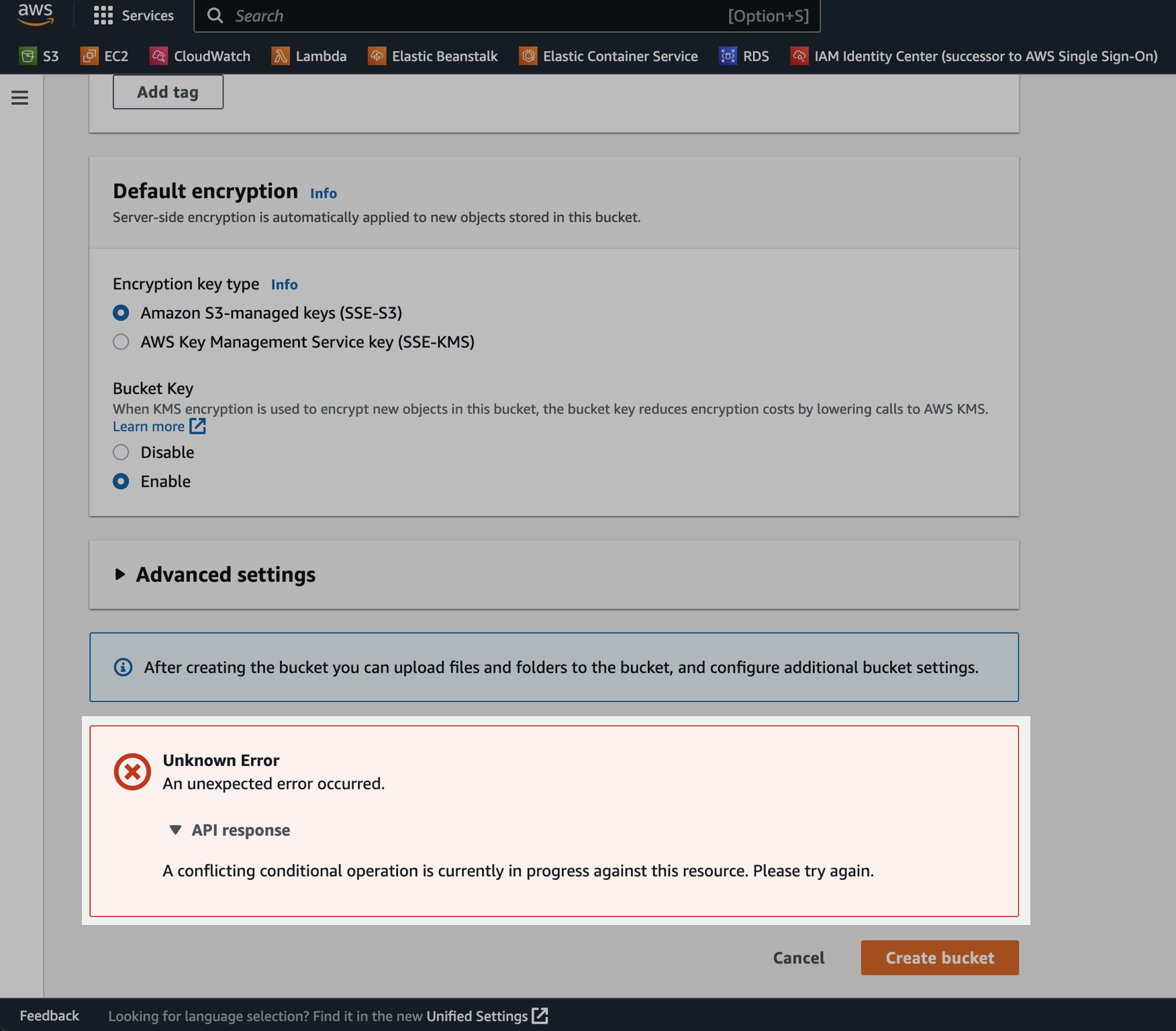Focus the top Search field

point(470,15)
